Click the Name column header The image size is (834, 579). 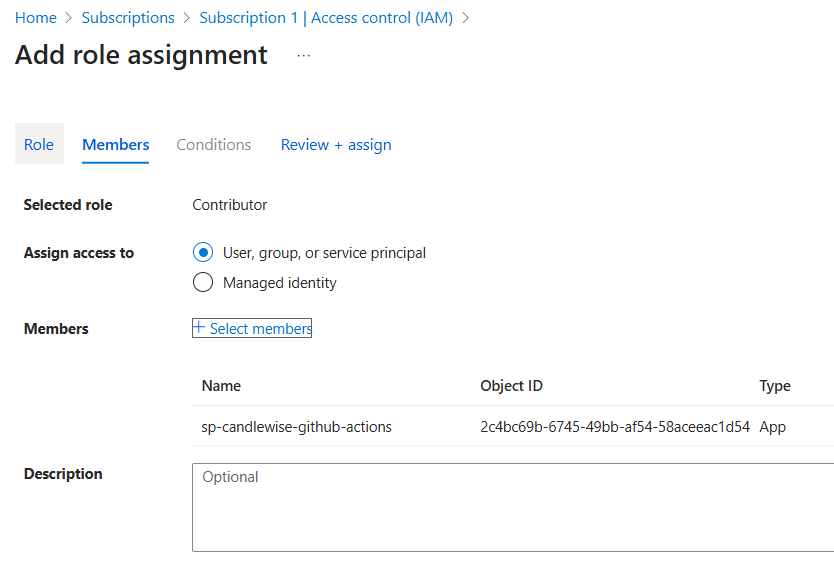tap(221, 386)
